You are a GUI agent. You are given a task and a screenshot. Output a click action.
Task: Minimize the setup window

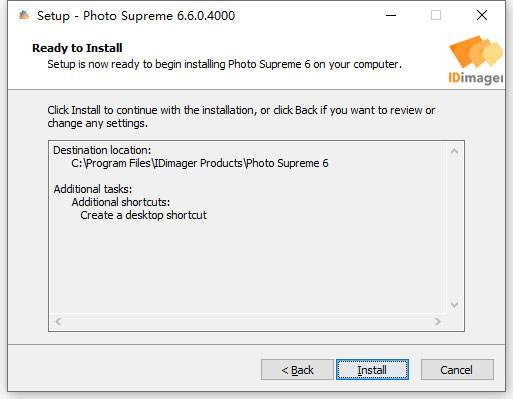pos(391,15)
